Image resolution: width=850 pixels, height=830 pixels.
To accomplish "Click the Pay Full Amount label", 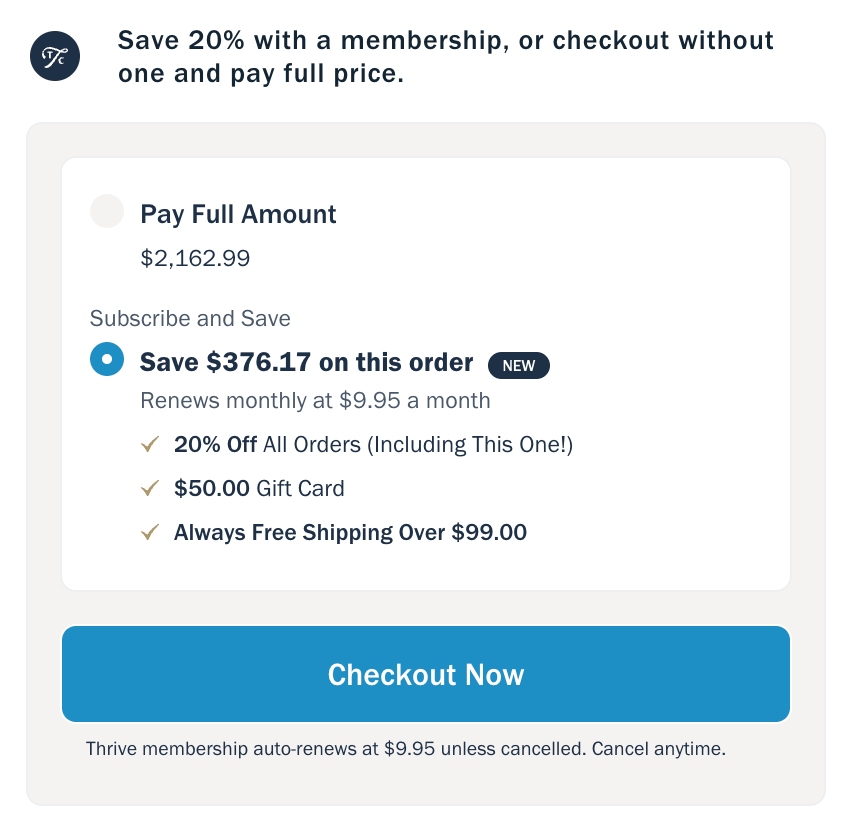I will pyautogui.click(x=238, y=214).
